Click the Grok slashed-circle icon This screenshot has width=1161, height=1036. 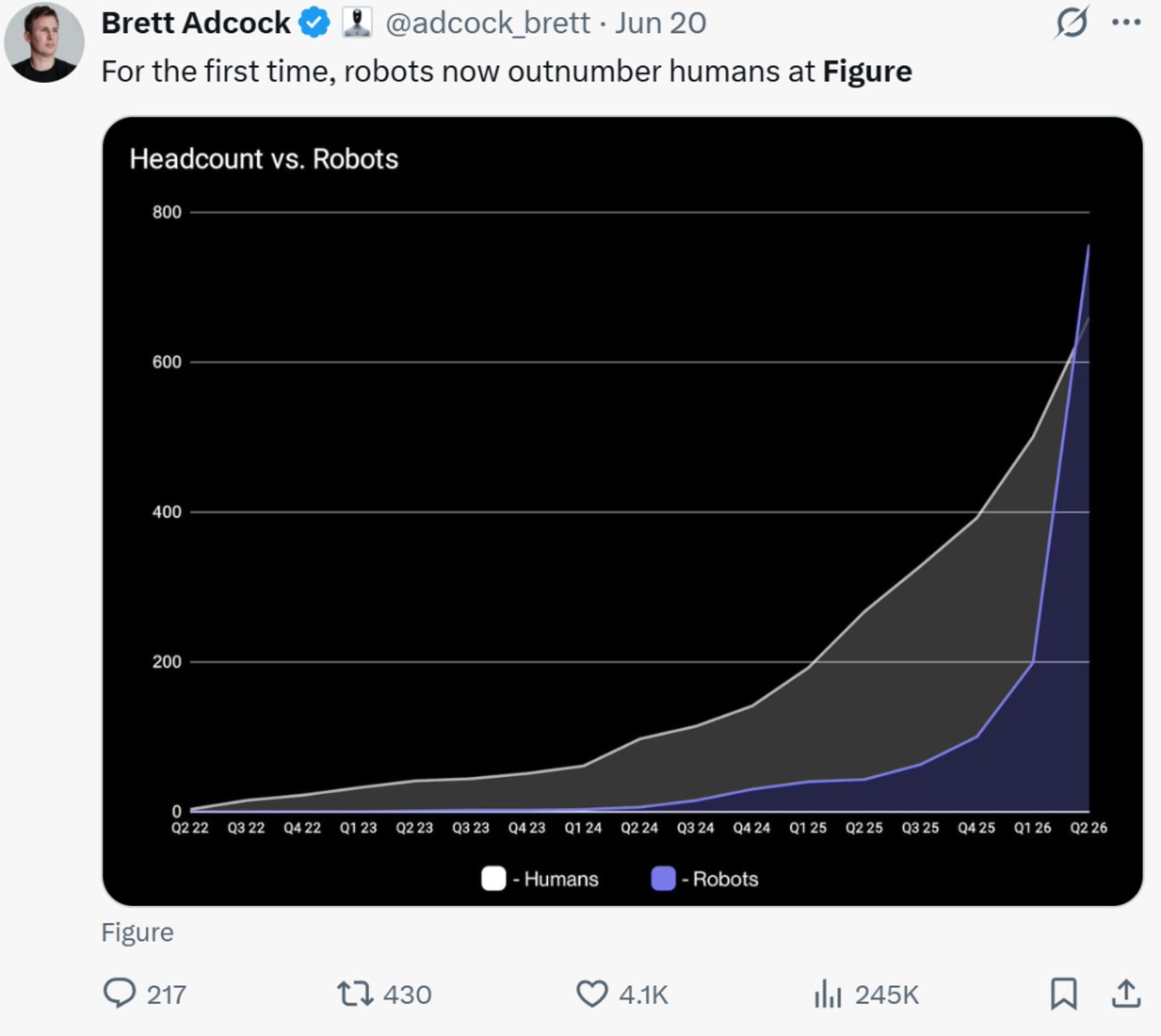tap(1072, 23)
